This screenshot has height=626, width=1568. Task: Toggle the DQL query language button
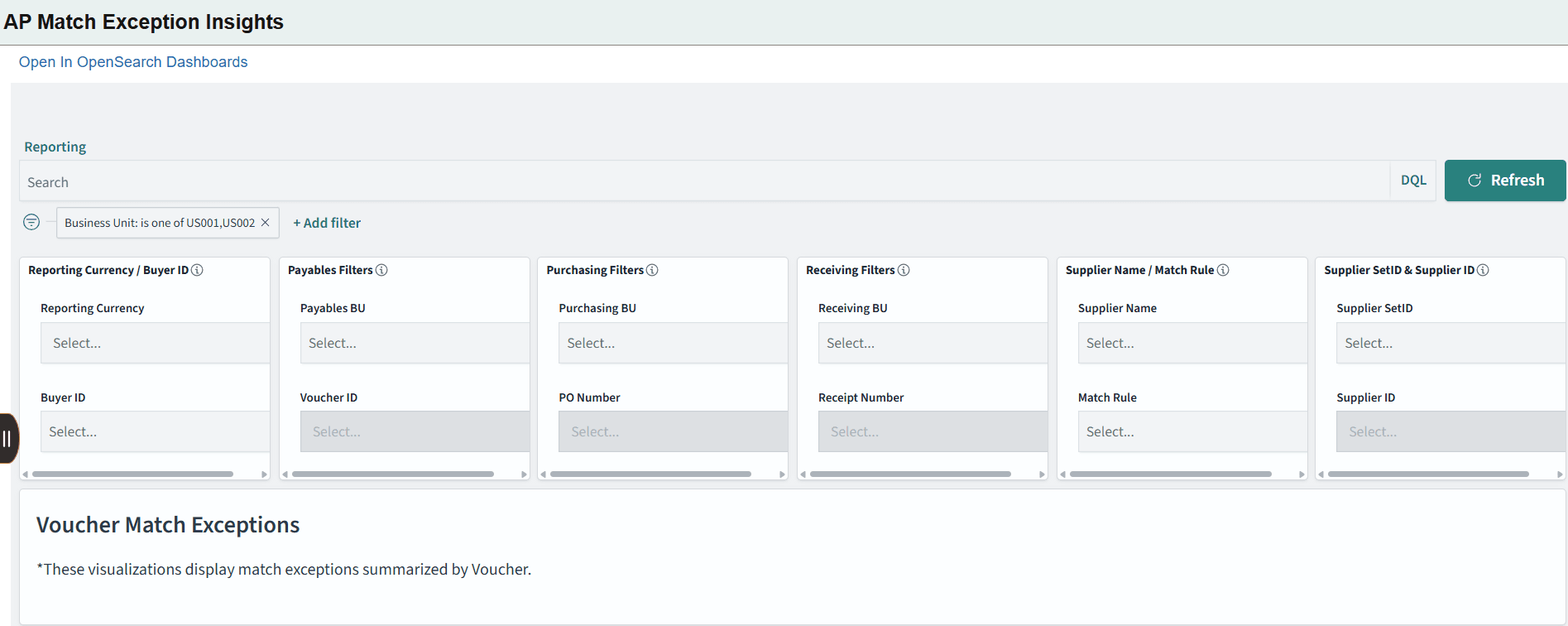point(1413,181)
